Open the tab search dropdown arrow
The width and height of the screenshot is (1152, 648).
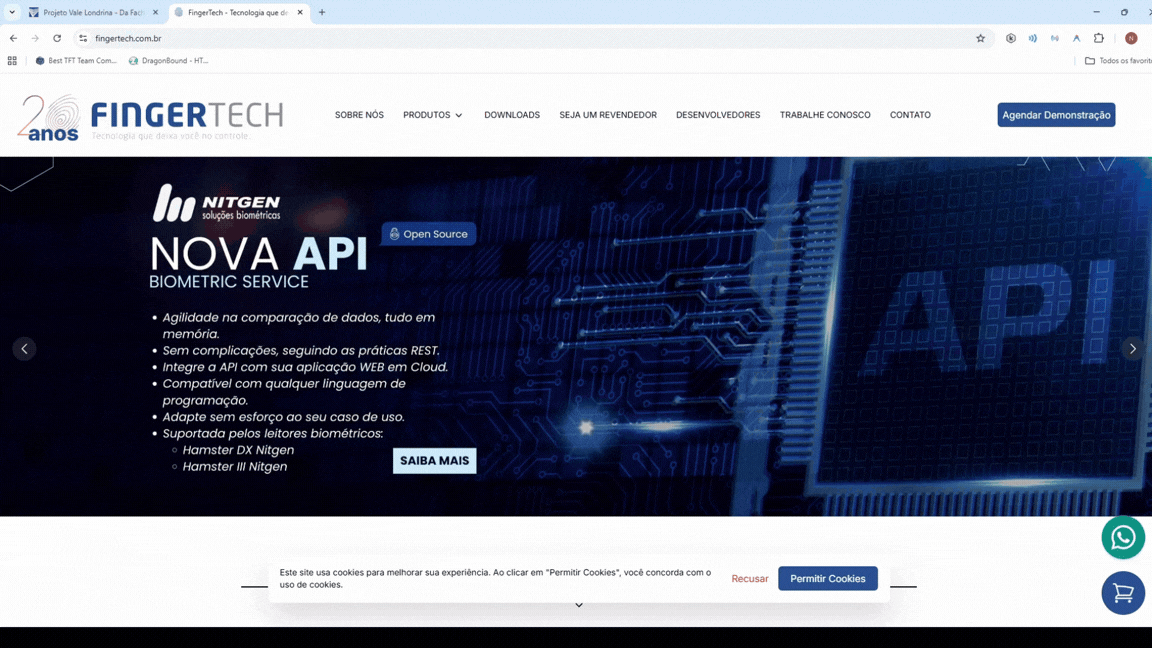(12, 12)
